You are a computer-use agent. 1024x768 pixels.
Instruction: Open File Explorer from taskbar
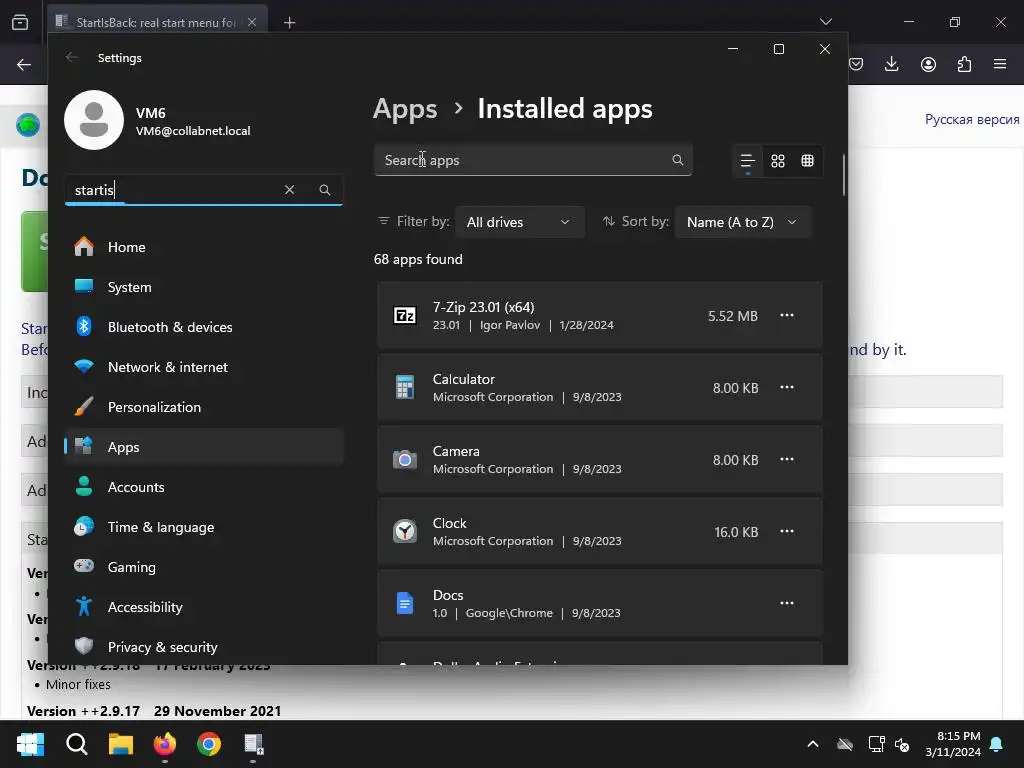click(121, 744)
